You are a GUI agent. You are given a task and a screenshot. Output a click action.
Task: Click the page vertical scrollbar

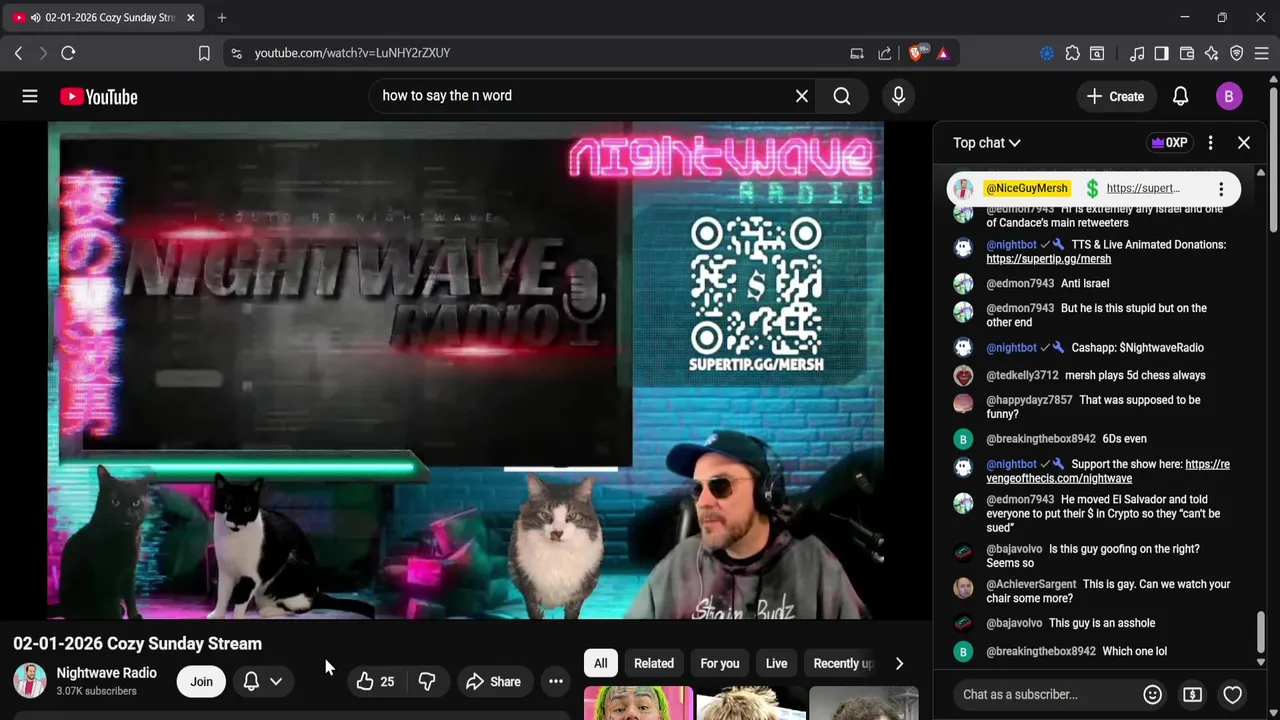pos(1273,160)
